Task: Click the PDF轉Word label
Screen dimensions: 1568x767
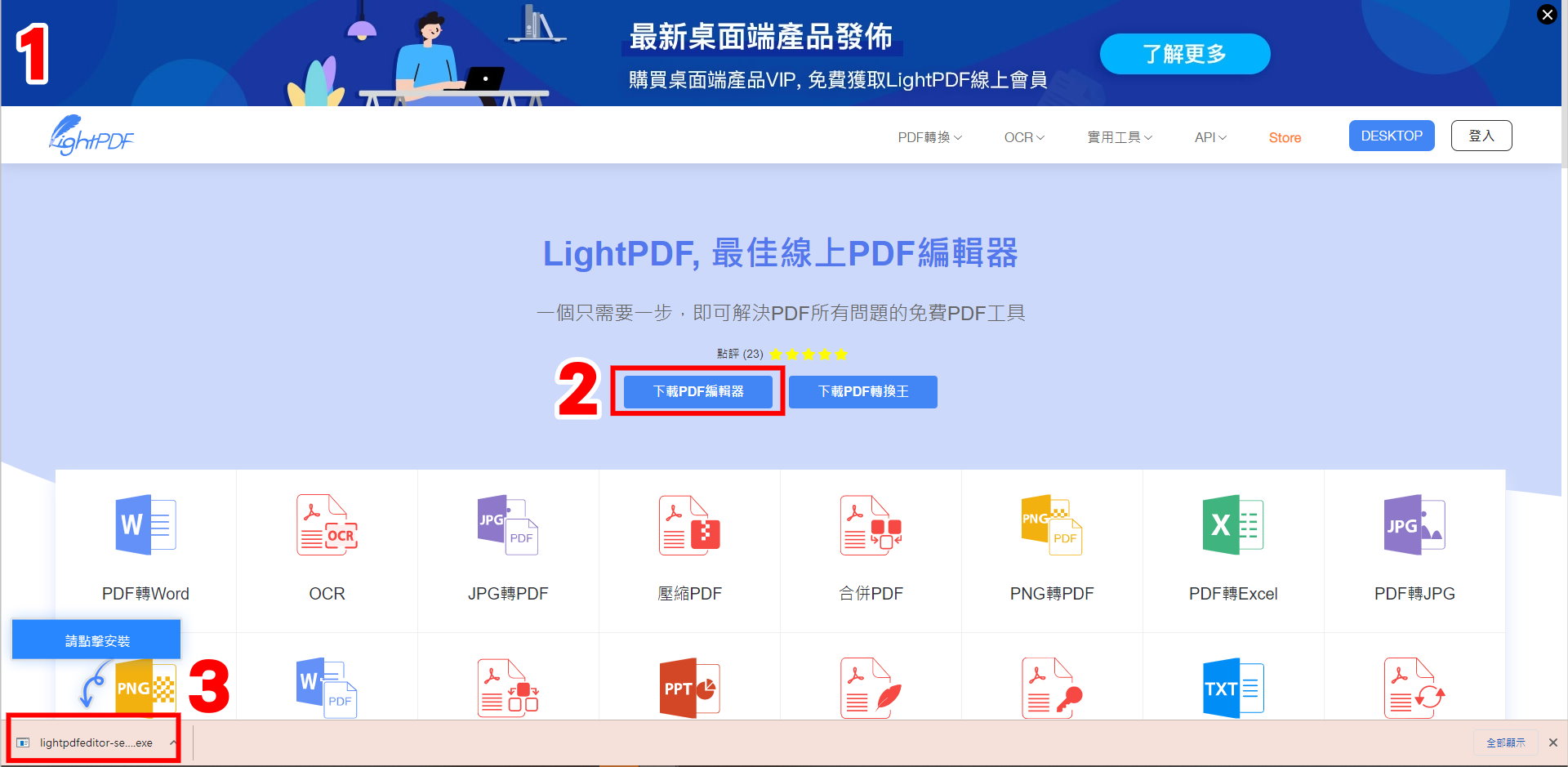Action: coord(145,594)
